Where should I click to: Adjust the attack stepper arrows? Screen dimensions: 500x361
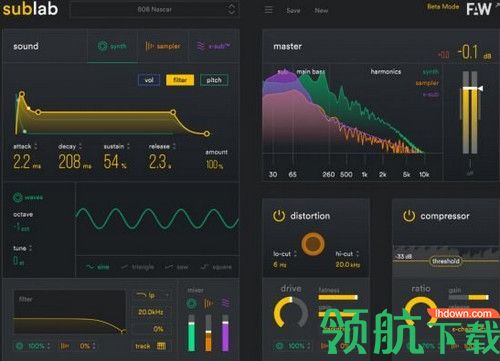point(36,146)
